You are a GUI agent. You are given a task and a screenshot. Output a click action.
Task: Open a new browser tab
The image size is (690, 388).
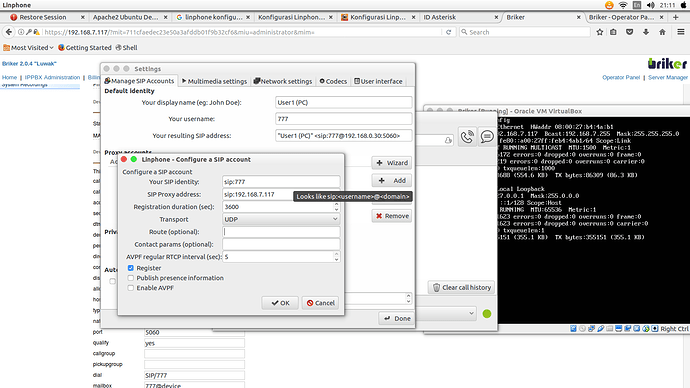[675, 17]
